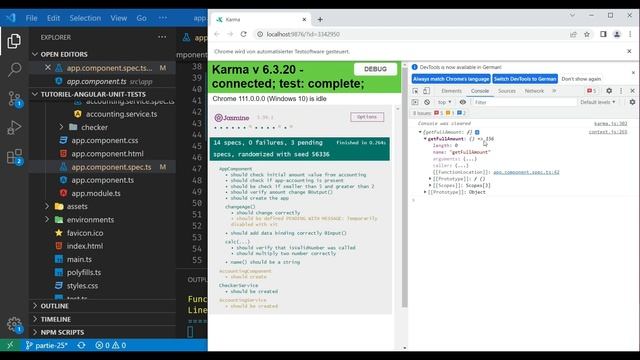Expand the [[Scopes]] entry in console
Screen dimensions: 640x360
430,185
